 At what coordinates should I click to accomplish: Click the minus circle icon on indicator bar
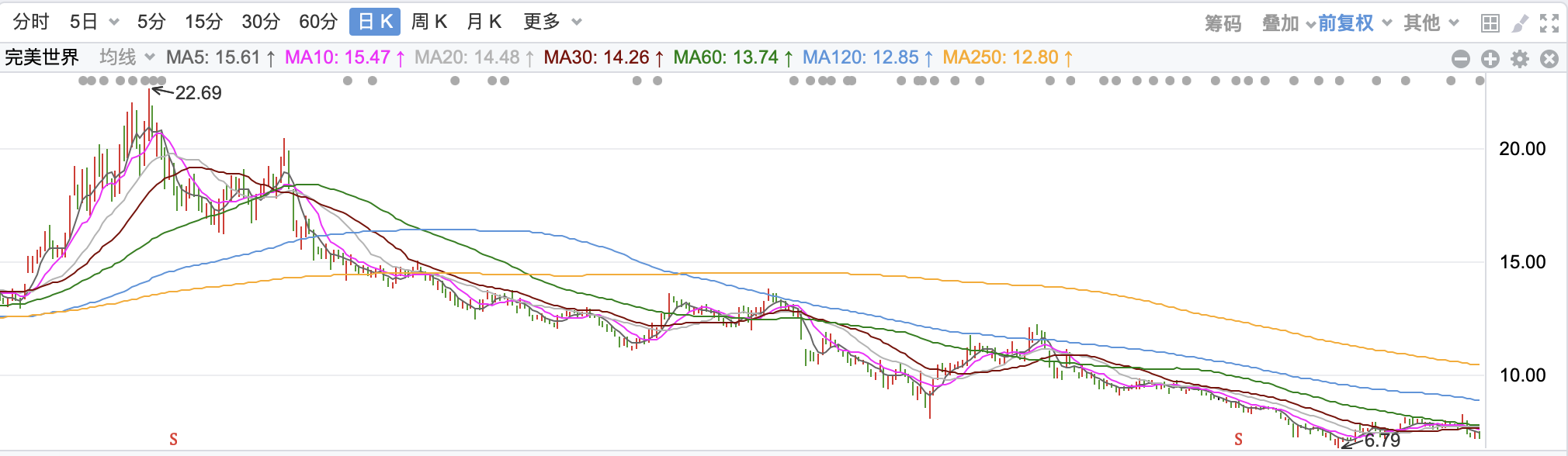point(1461,59)
